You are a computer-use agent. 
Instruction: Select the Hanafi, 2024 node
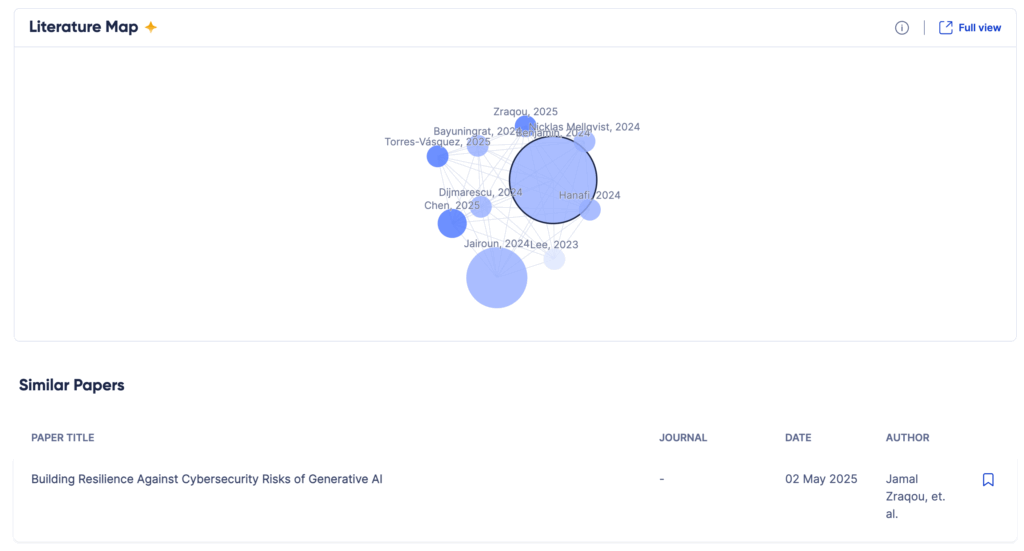590,210
